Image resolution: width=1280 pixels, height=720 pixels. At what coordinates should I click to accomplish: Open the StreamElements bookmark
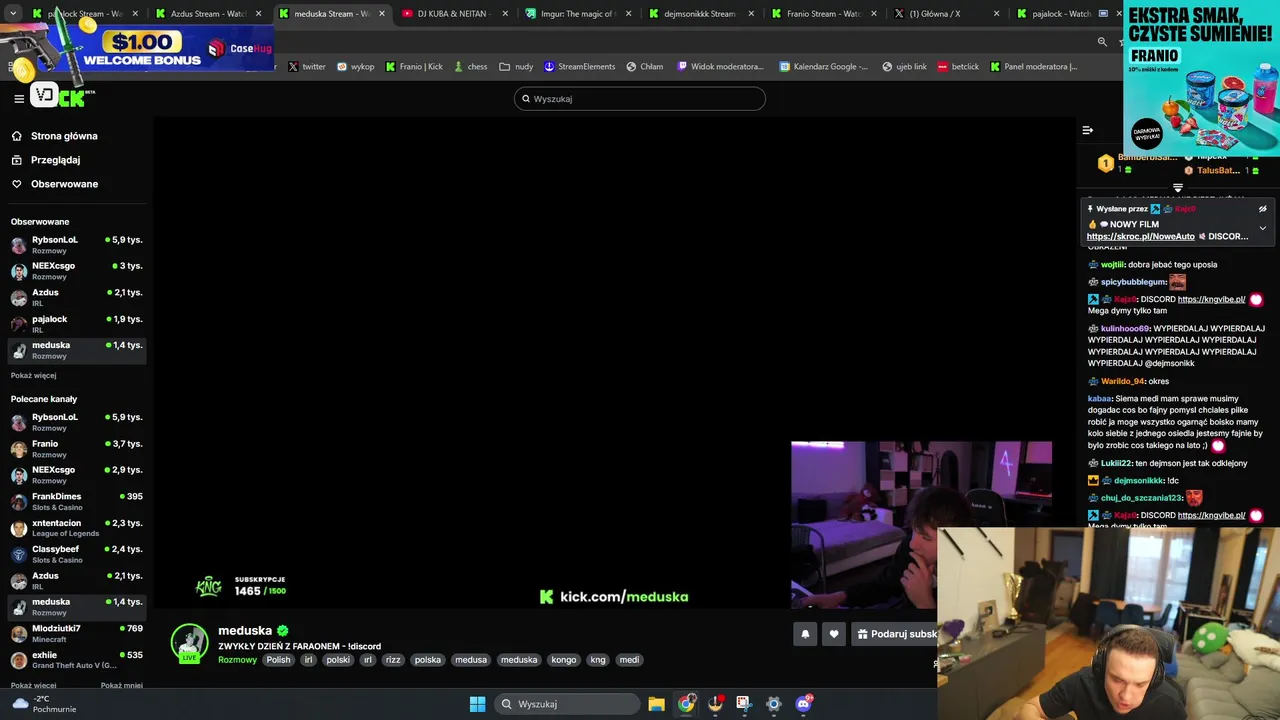click(x=580, y=67)
